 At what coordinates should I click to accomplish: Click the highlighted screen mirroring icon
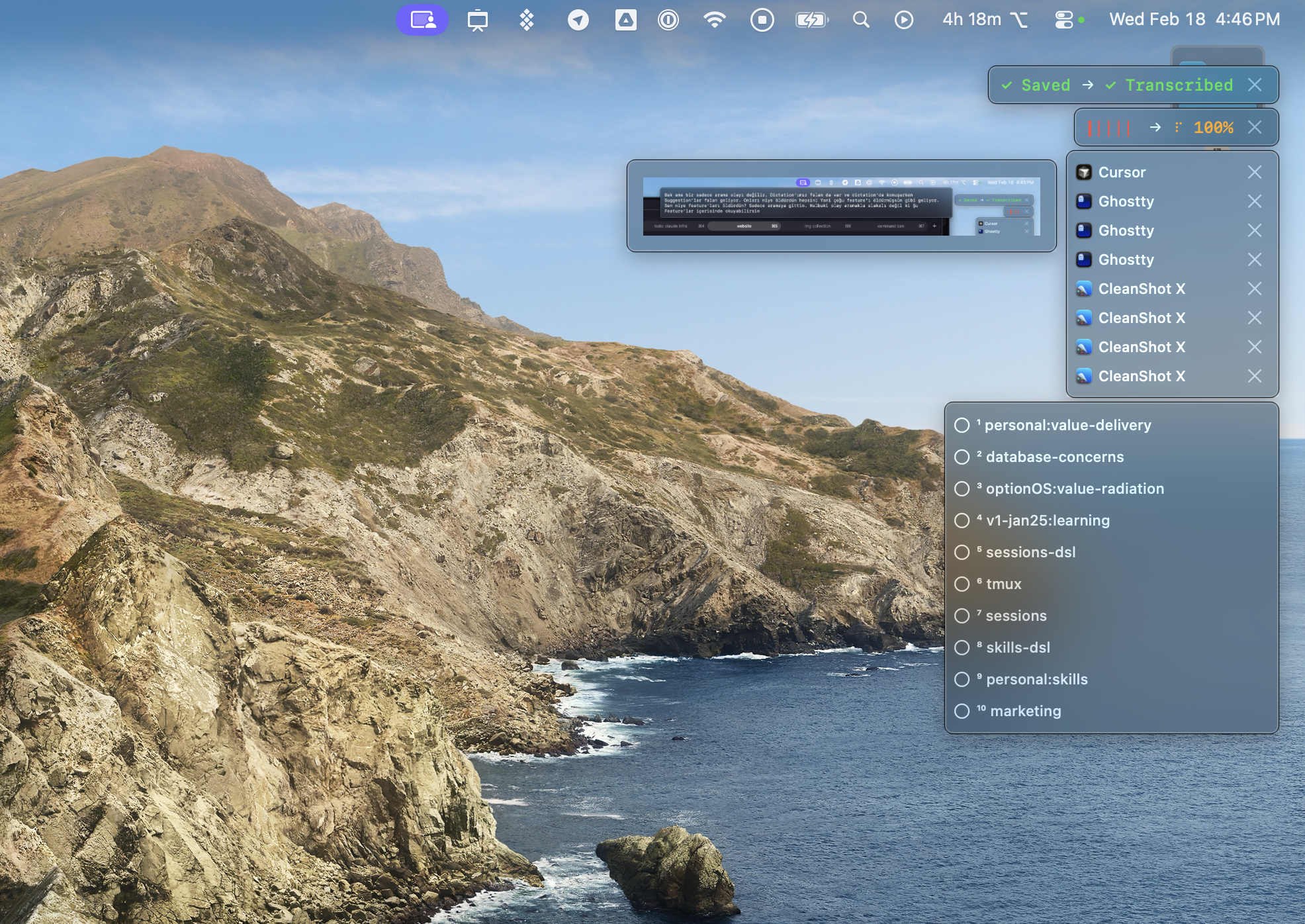click(422, 20)
